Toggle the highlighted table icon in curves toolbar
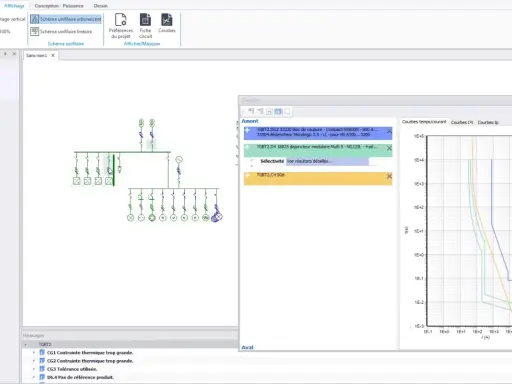Screen dimensions: 512x384 coord(278,111)
